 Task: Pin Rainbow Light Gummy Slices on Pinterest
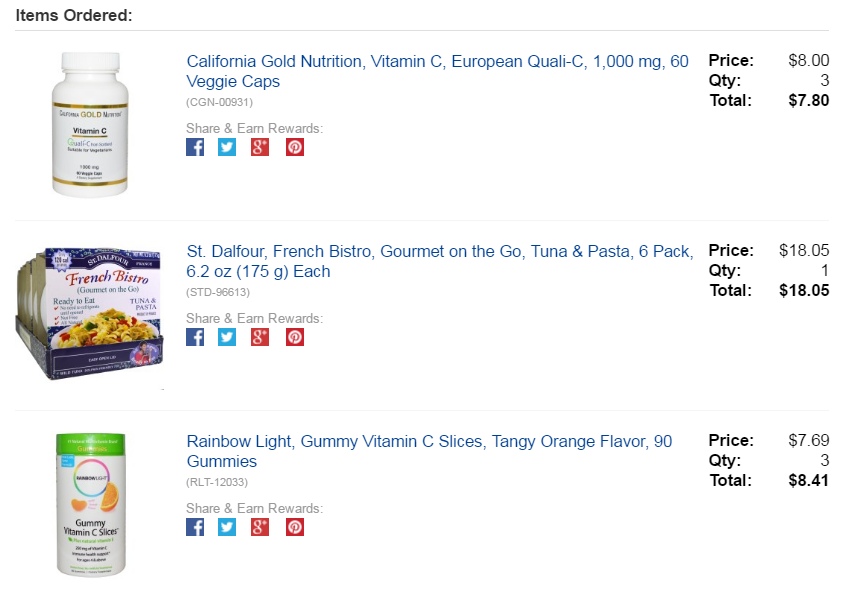295,527
